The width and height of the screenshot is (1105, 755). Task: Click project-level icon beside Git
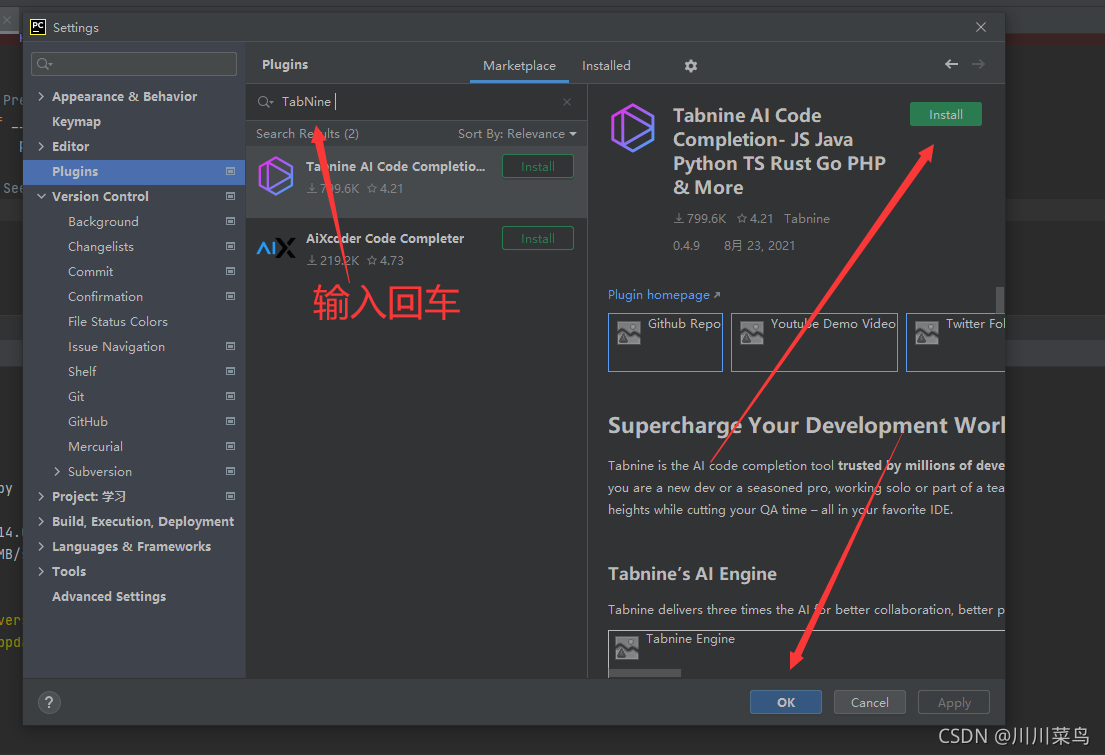[x=230, y=396]
